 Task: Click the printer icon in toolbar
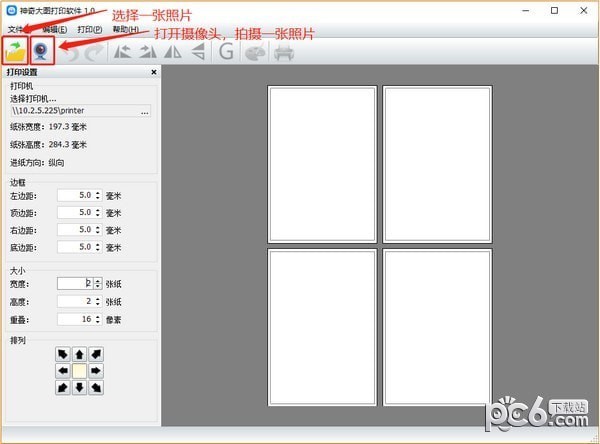(284, 52)
